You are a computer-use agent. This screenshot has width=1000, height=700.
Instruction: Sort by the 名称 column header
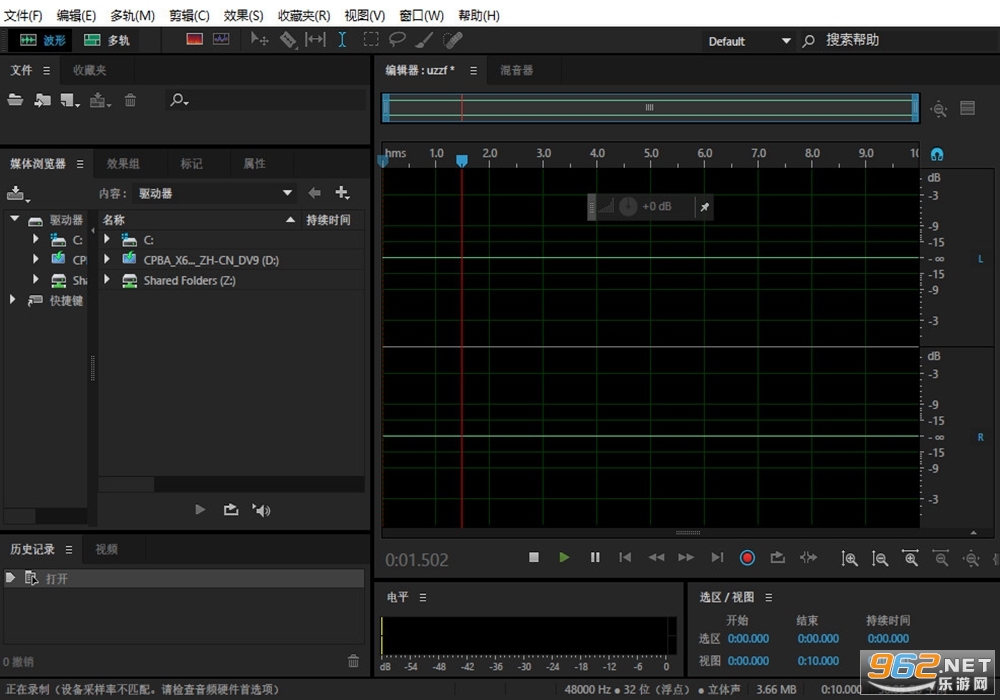coord(198,220)
